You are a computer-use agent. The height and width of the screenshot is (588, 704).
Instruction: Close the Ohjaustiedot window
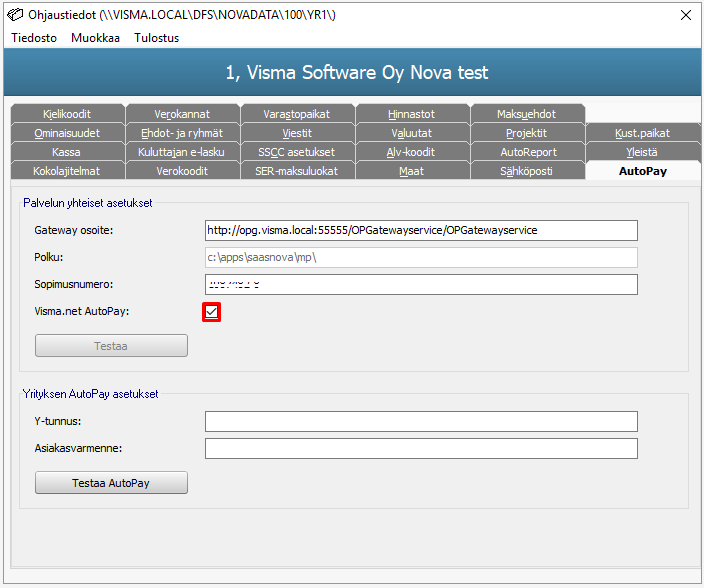[686, 15]
